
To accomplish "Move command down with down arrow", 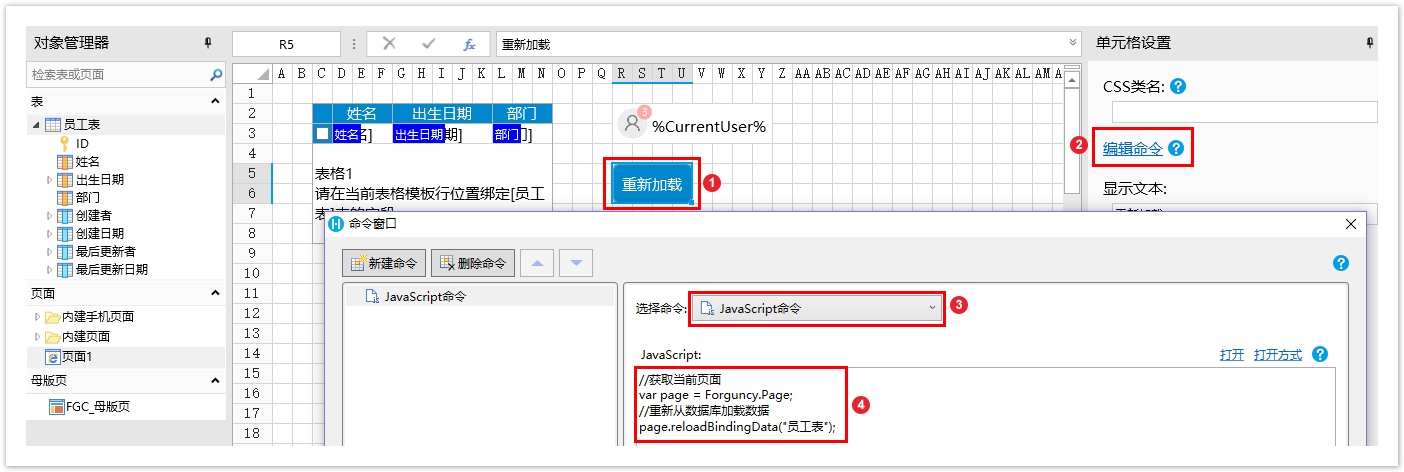I will coord(575,263).
